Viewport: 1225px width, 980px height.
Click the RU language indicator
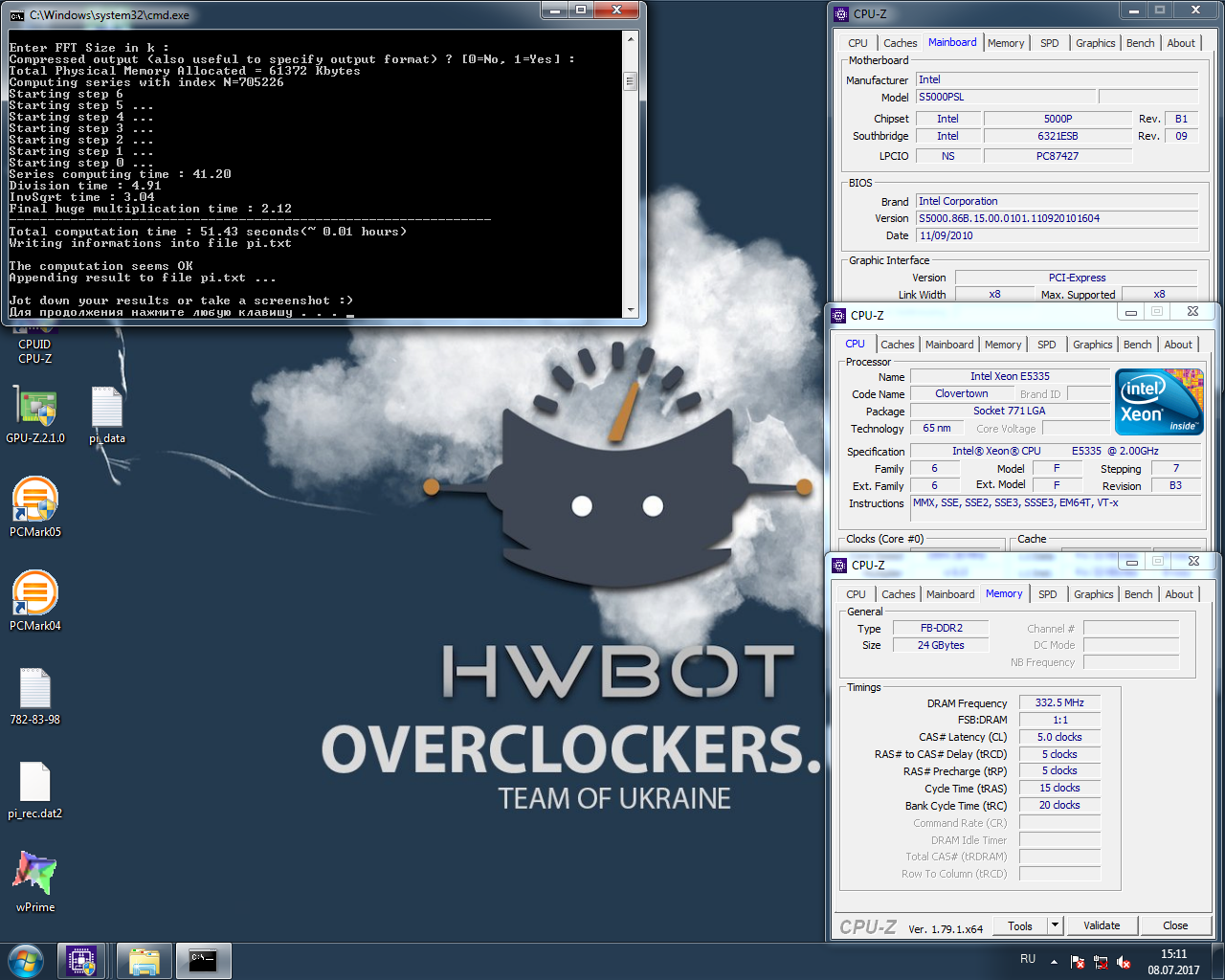(1028, 959)
